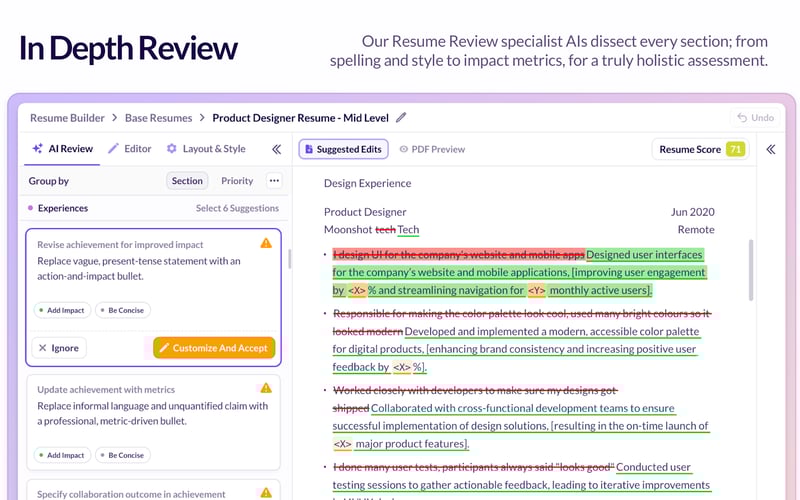This screenshot has height=500, width=800.
Task: Click the pencil icon on Editor tab
Action: [113, 148]
